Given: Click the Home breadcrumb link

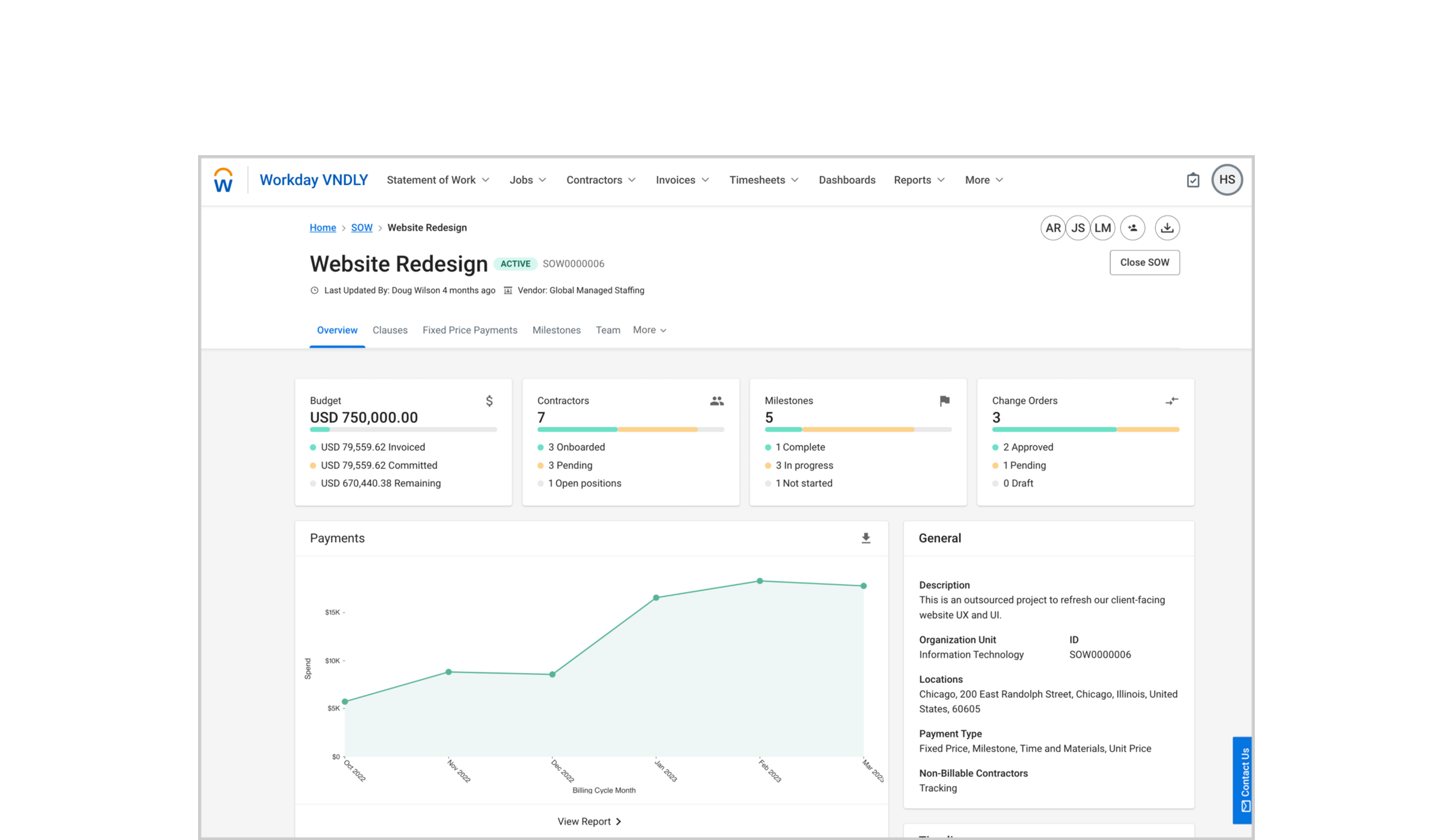Looking at the screenshot, I should [322, 228].
